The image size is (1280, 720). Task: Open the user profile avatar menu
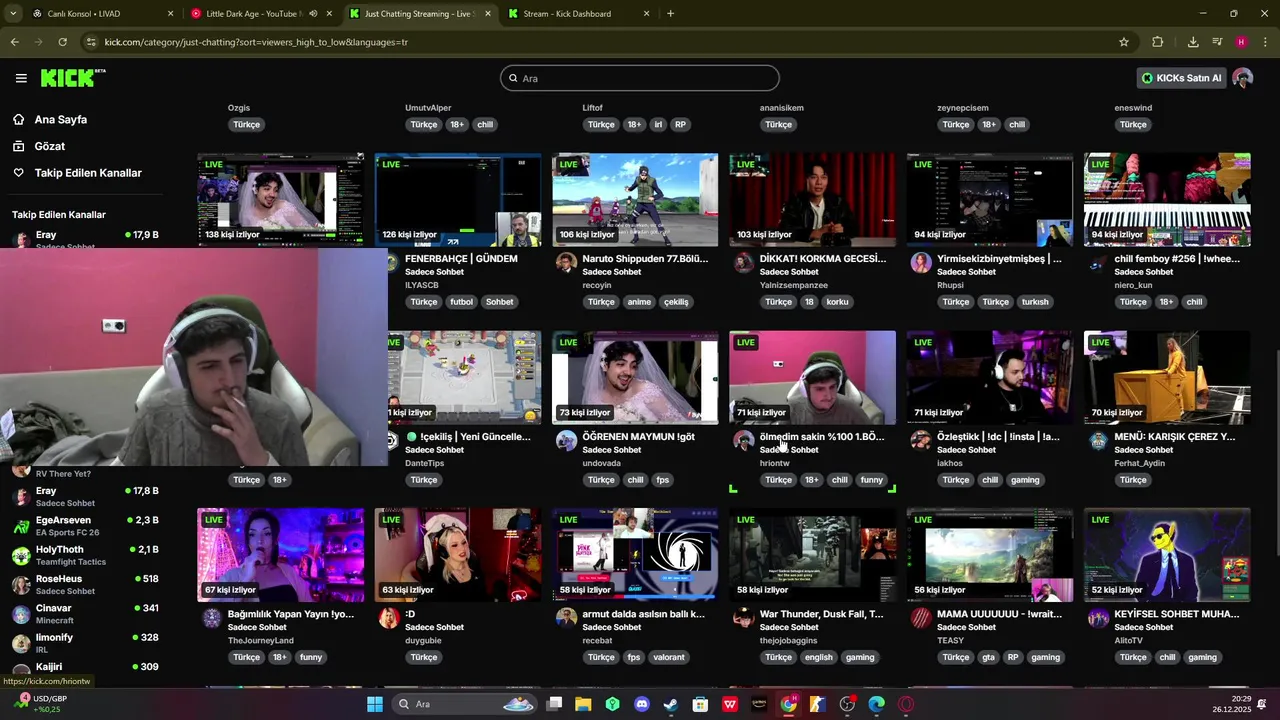pyautogui.click(x=1243, y=78)
